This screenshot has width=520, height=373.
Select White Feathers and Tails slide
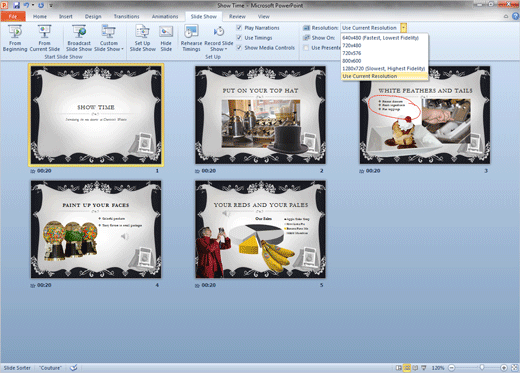(x=425, y=115)
